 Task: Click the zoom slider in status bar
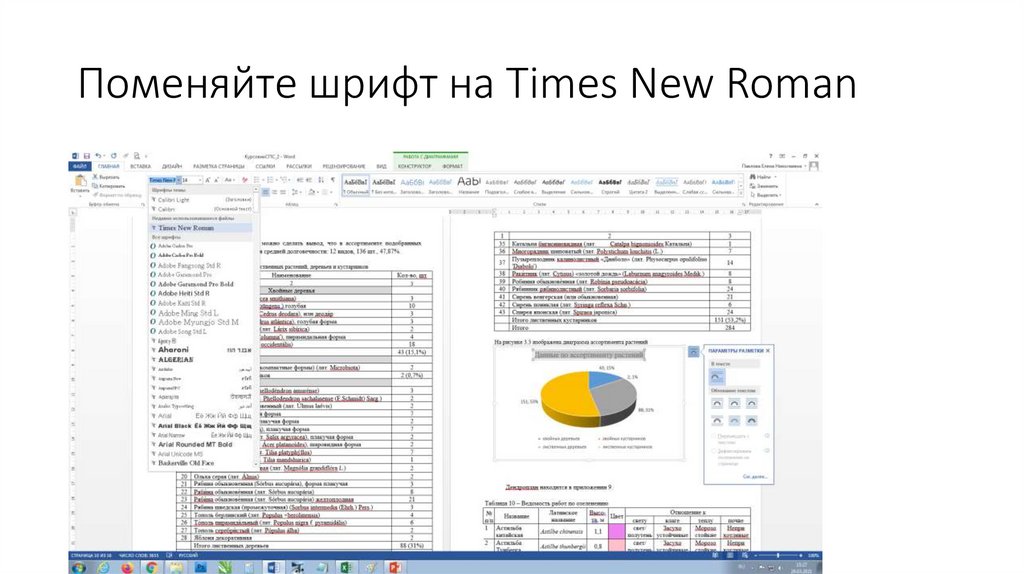777,555
